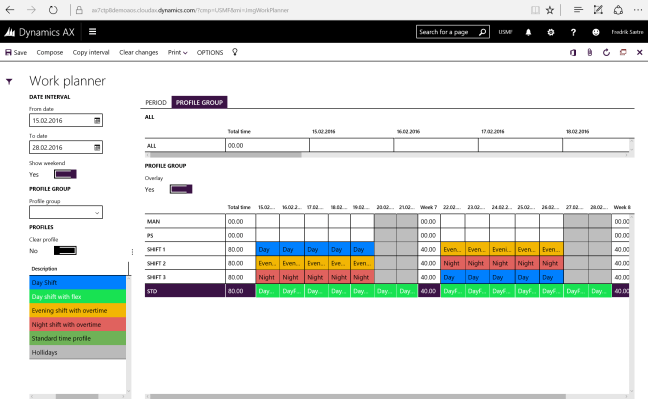Click the search magnifier icon
This screenshot has height=399, width=648.
tap(482, 32)
